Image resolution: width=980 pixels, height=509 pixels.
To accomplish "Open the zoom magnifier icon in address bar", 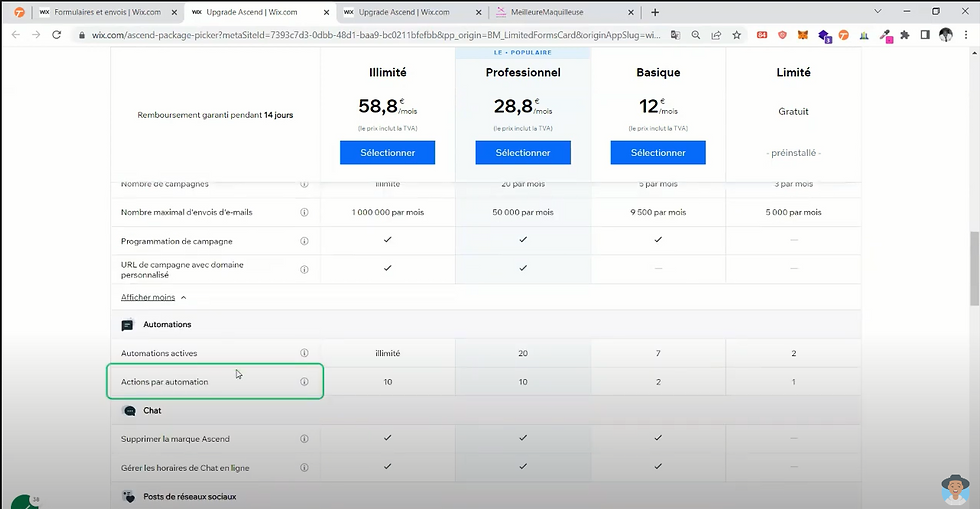I will point(696,35).
